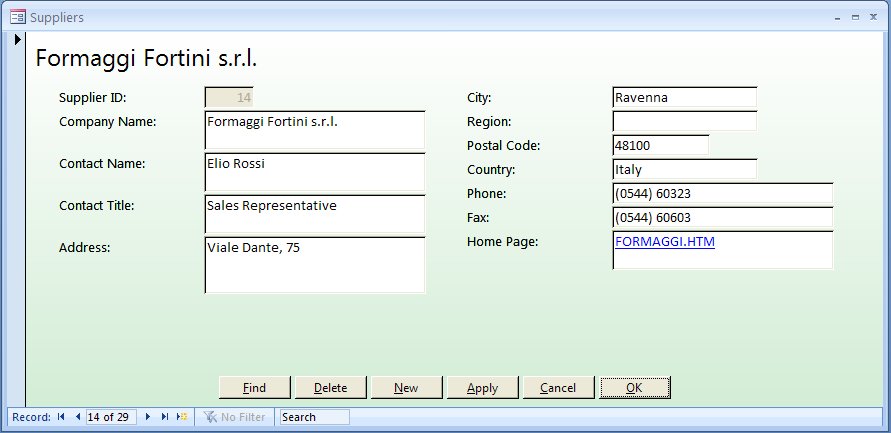Open the FORMAGGI.HTM home page link

(x=665, y=242)
